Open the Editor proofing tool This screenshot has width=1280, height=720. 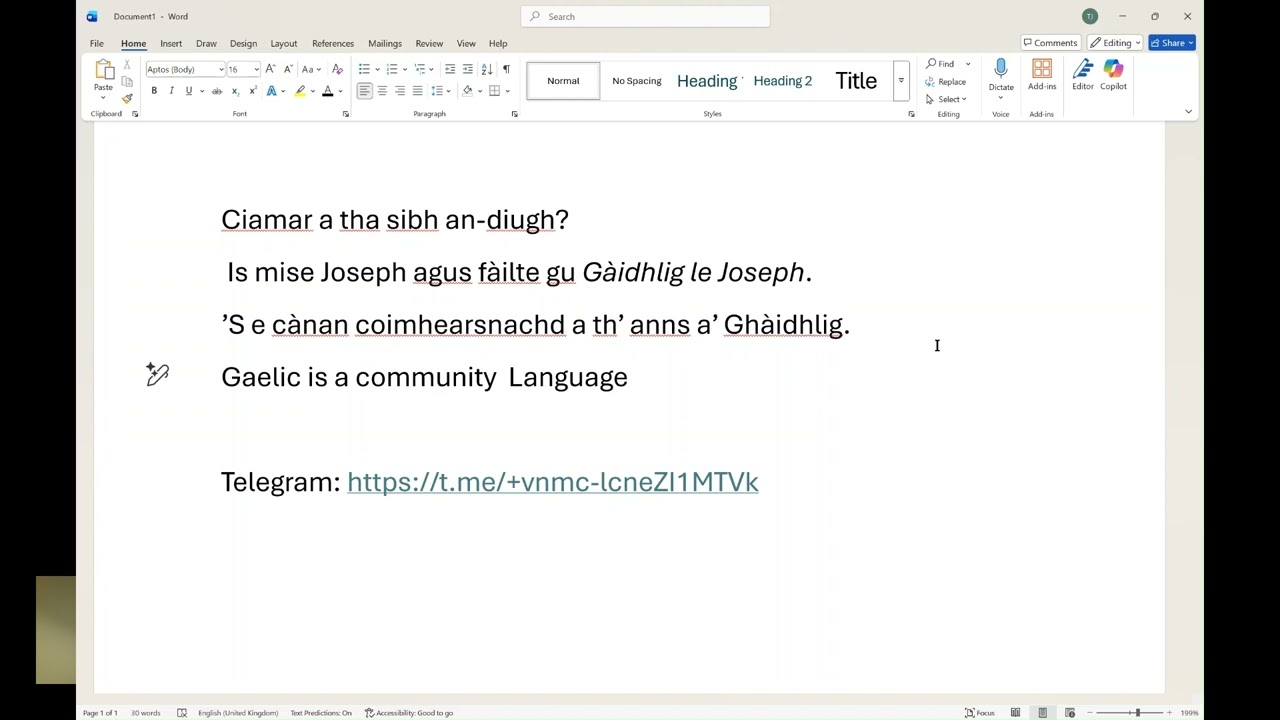pos(1083,74)
